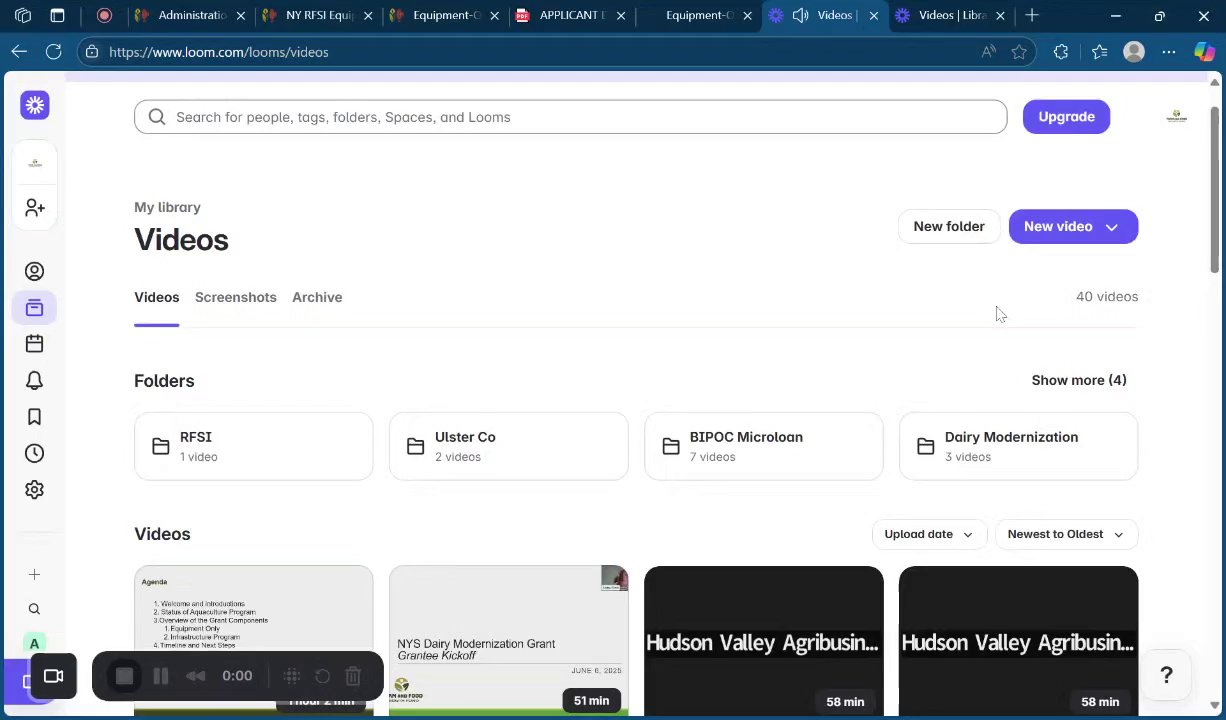The height and width of the screenshot is (720, 1226).
Task: Open the favorites list icon in the toolbar
Action: (x=1099, y=52)
